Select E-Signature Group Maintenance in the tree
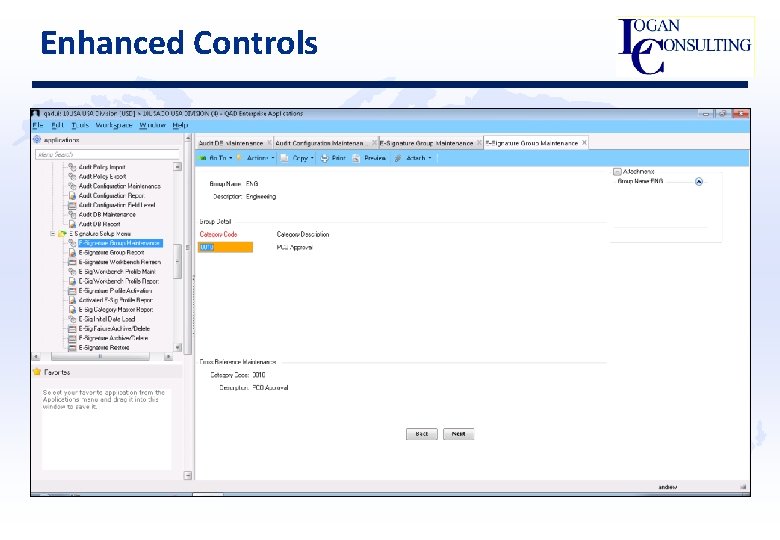This screenshot has width=780, height=540. coord(119,243)
